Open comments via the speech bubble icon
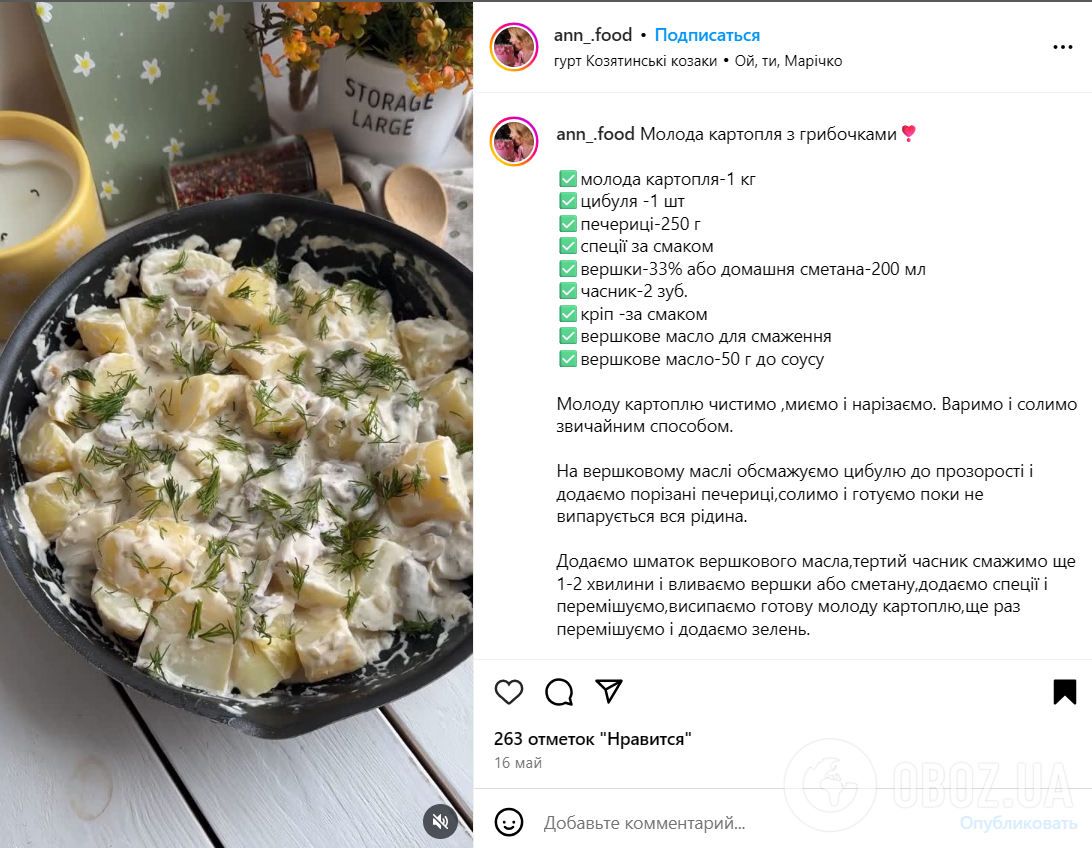This screenshot has width=1092, height=848. pos(559,691)
